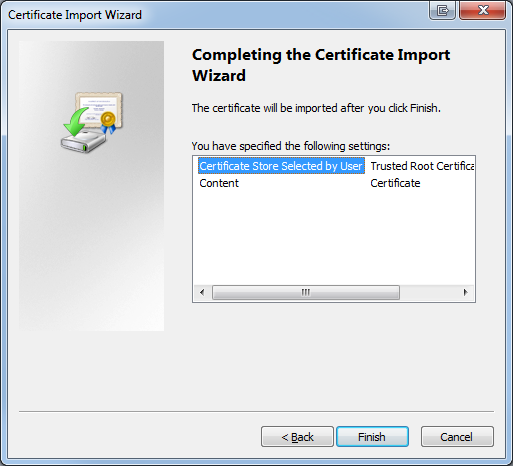Cancel the Certificate Import Wizard
The height and width of the screenshot is (466, 513).
coord(457,436)
